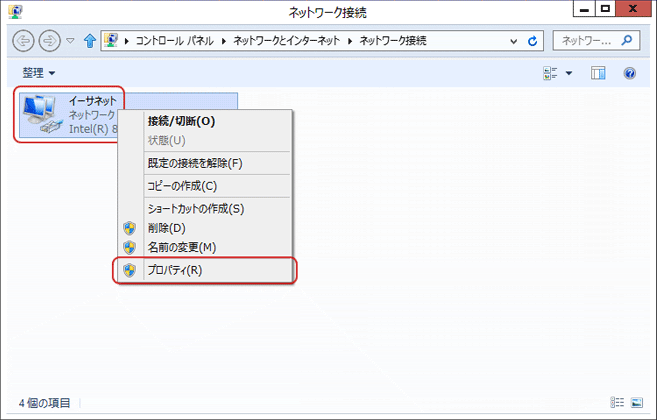Open Help with the question mark icon
Screen dimensions: 657x420
[629, 73]
